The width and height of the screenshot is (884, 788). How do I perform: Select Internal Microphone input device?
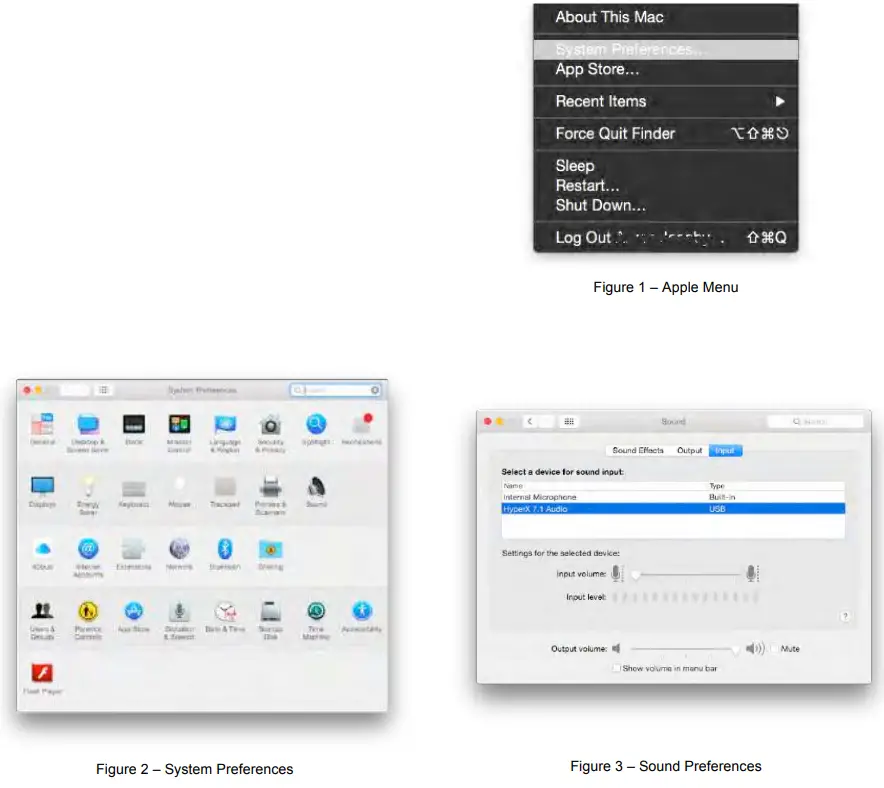click(673, 497)
